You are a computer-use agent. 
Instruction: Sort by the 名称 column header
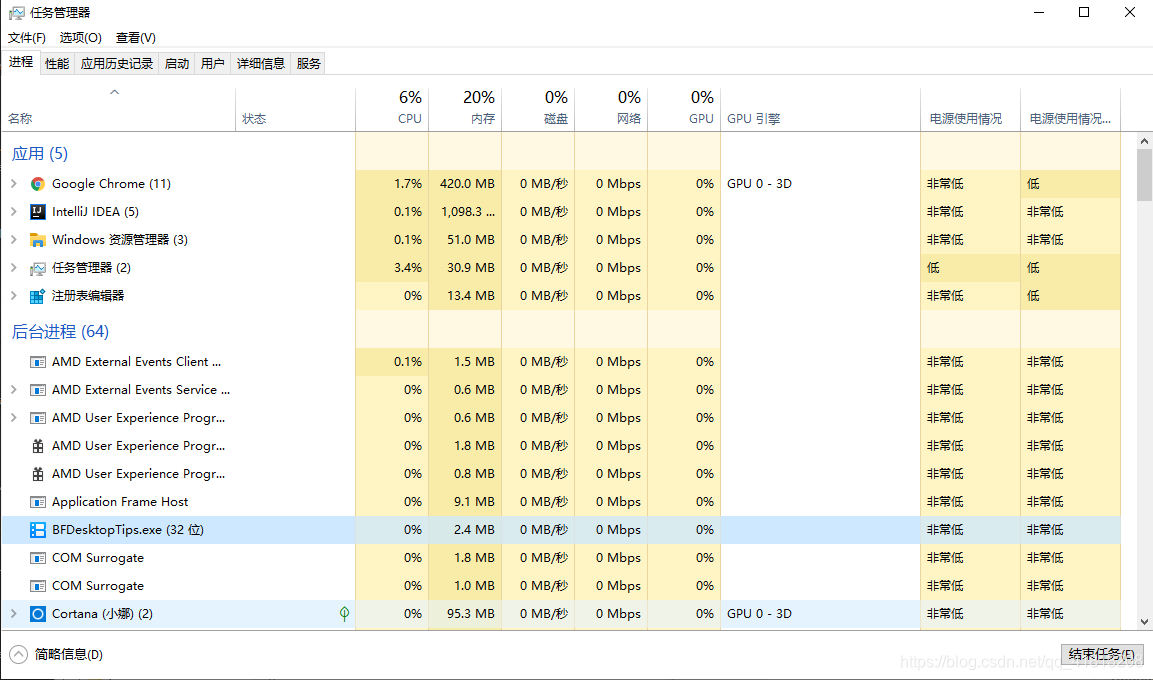[x=118, y=109]
